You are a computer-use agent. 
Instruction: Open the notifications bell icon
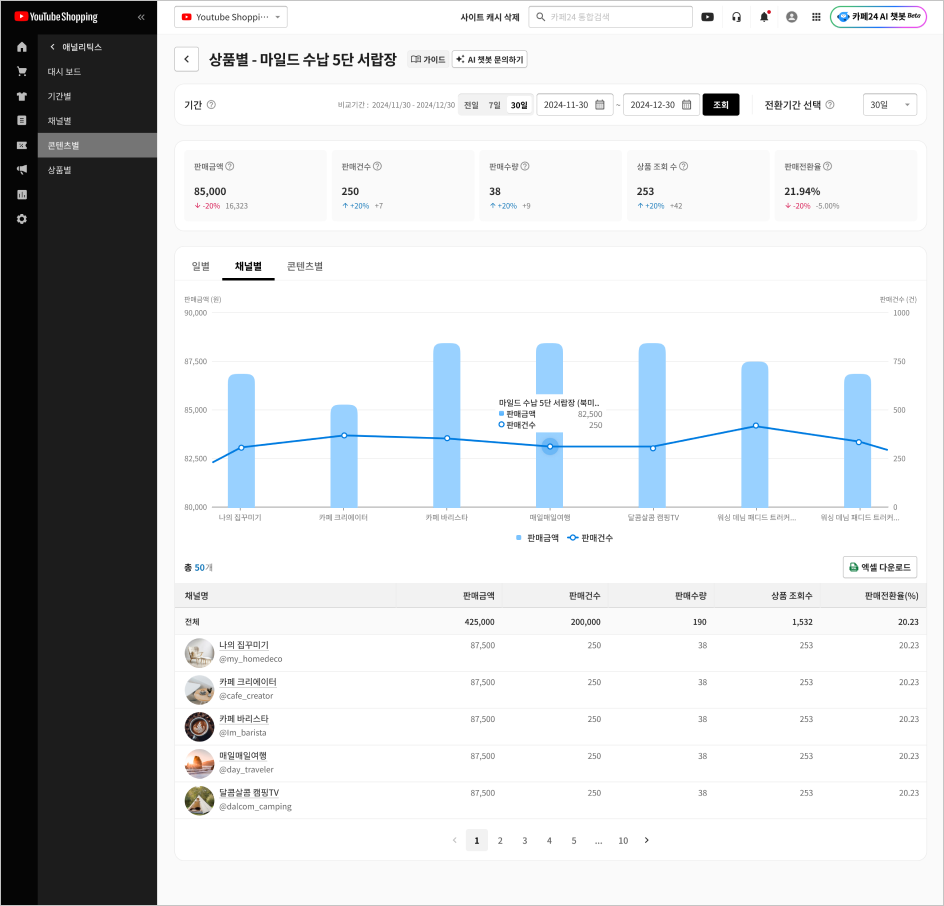pos(764,17)
